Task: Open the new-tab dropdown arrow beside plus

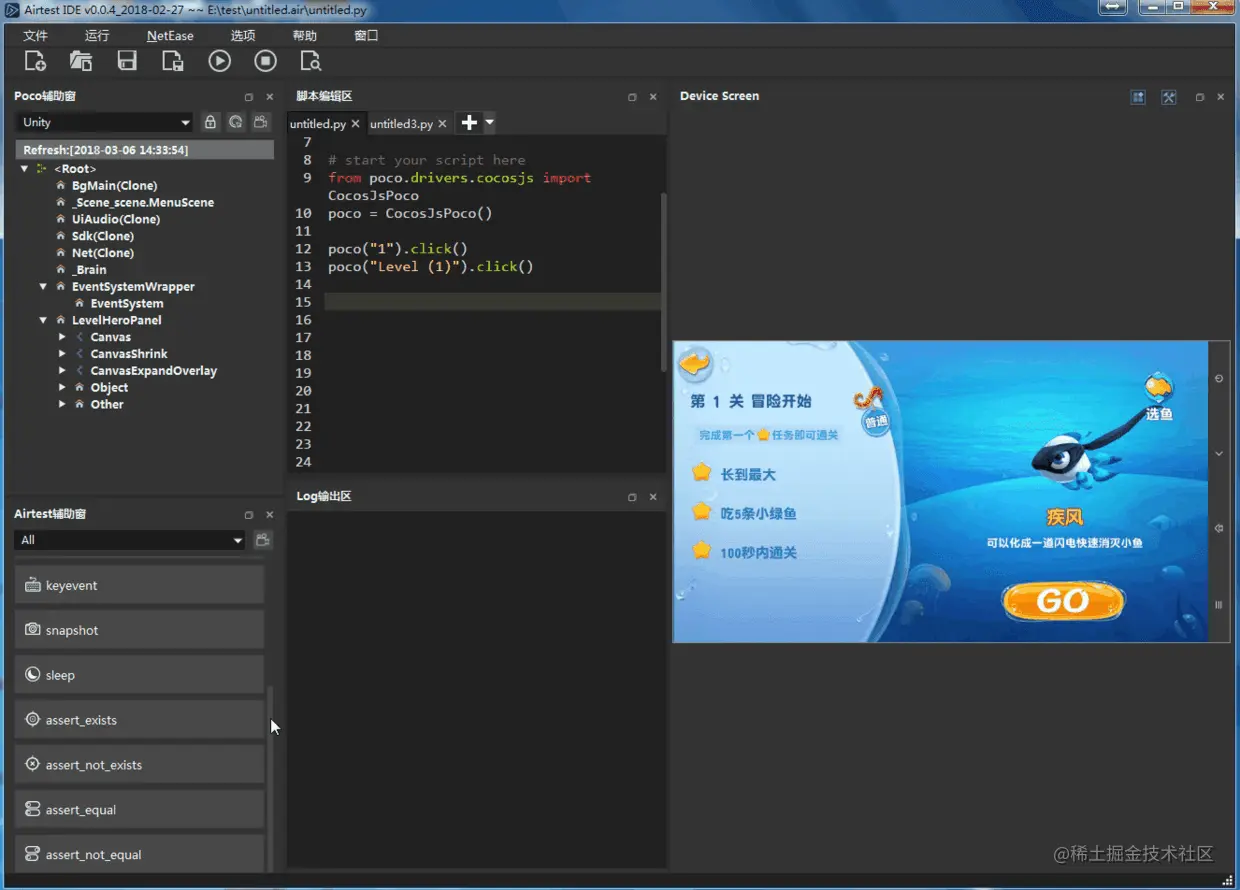Action: coord(489,123)
